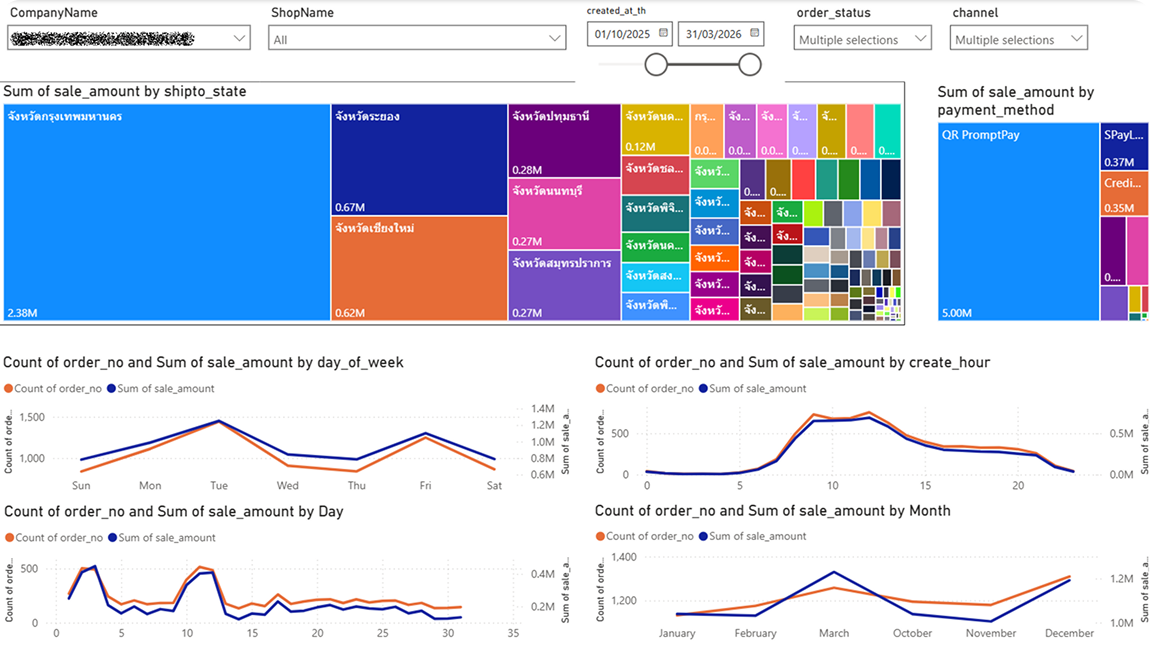Open the channel multiple selections dropdown

point(1018,39)
